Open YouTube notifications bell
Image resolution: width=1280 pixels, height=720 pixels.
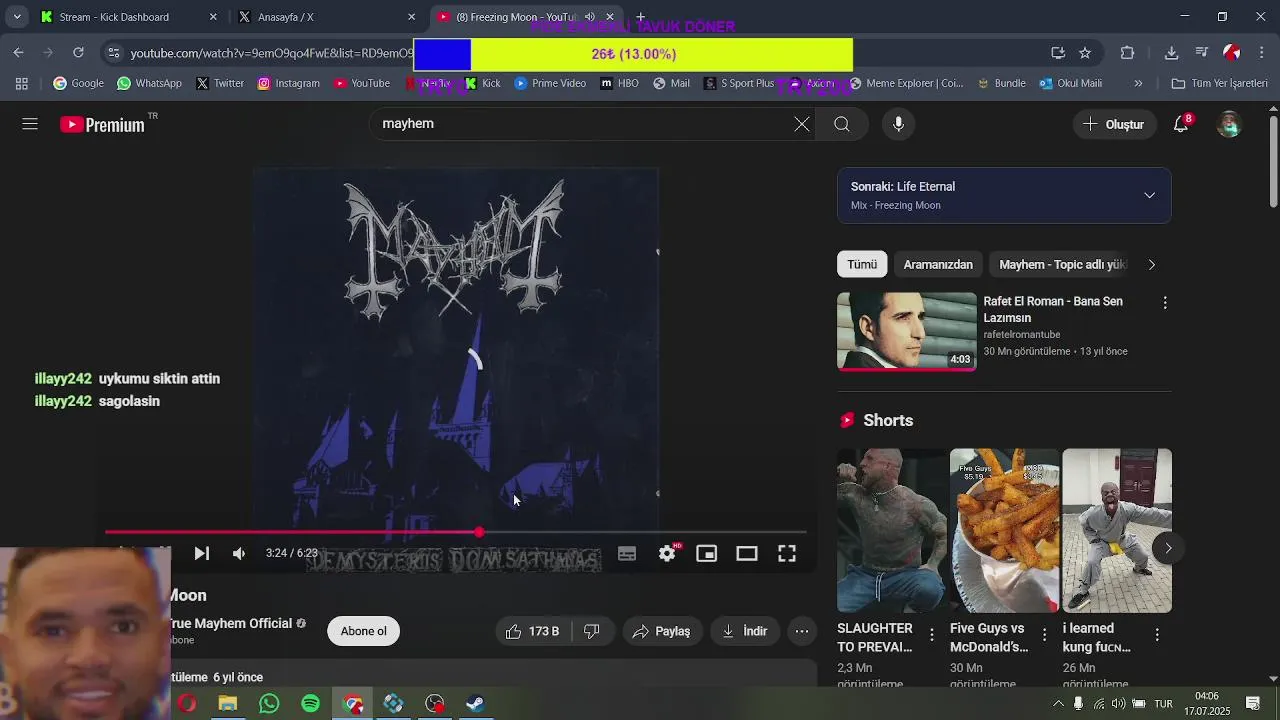pos(1181,124)
